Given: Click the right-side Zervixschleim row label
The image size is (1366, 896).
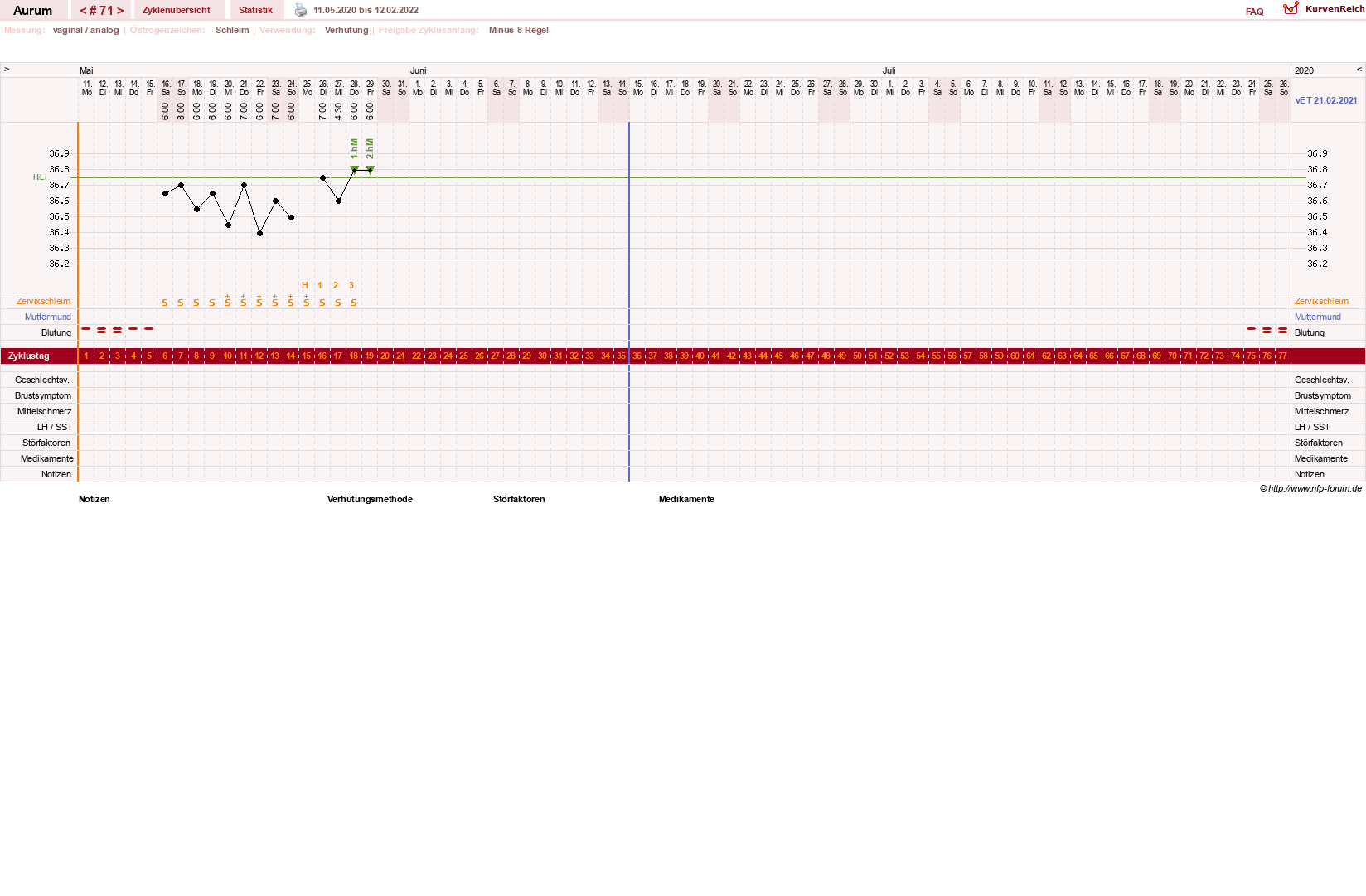Looking at the screenshot, I should [1321, 302].
